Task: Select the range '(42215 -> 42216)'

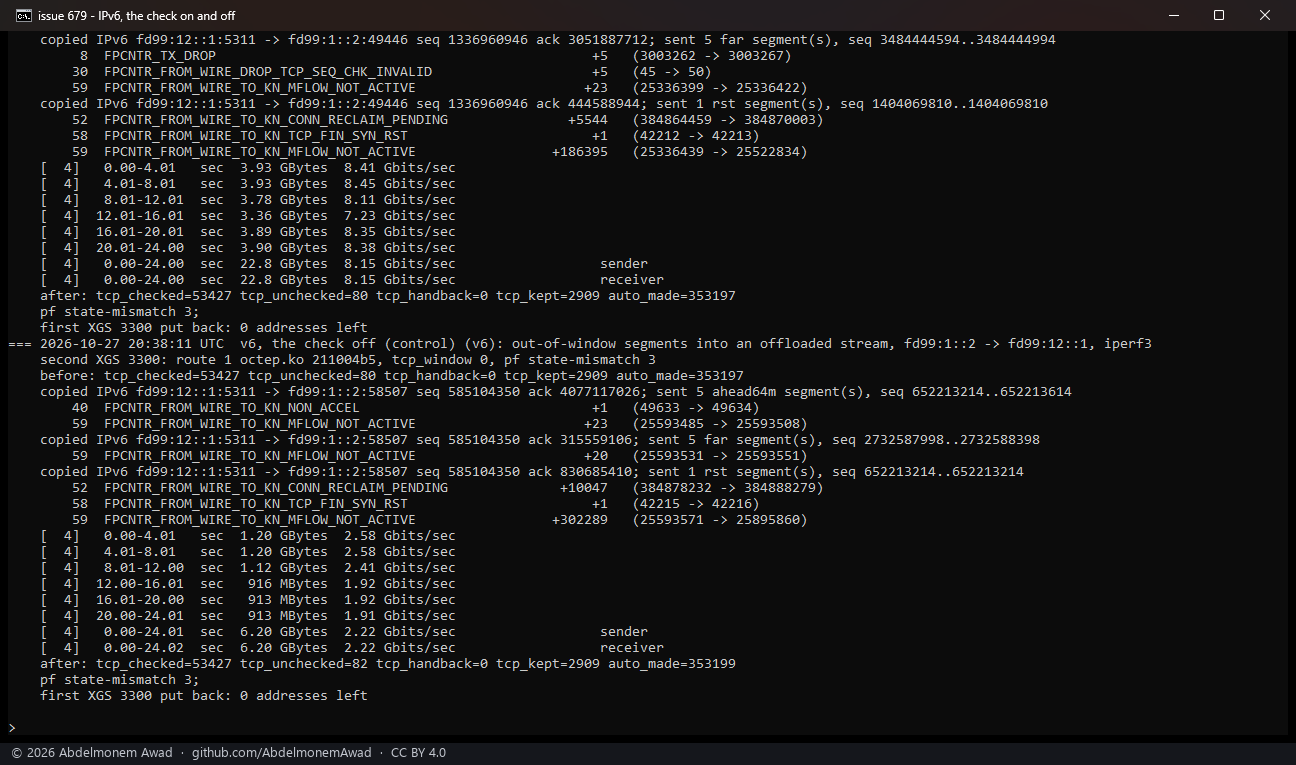Action: [x=696, y=504]
